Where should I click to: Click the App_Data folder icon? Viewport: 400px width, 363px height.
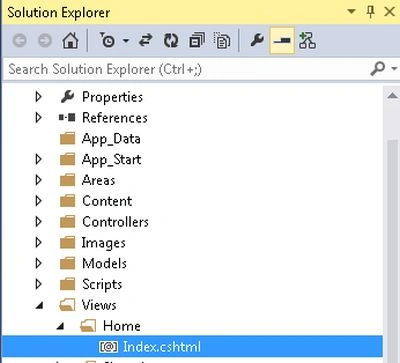(67, 138)
